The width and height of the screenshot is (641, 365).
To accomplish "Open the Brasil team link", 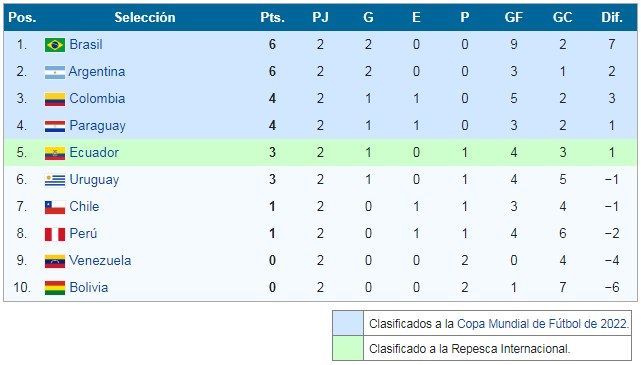I will (86, 44).
